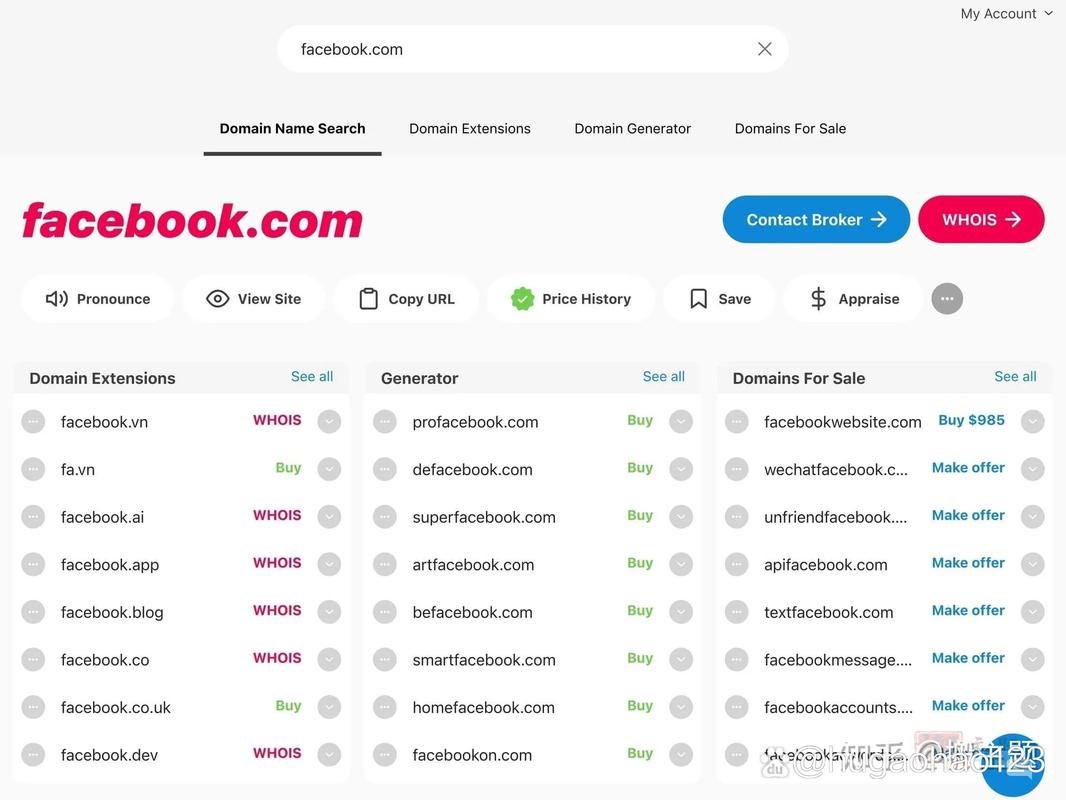Switch to the Domain Generator tab

coord(632,129)
